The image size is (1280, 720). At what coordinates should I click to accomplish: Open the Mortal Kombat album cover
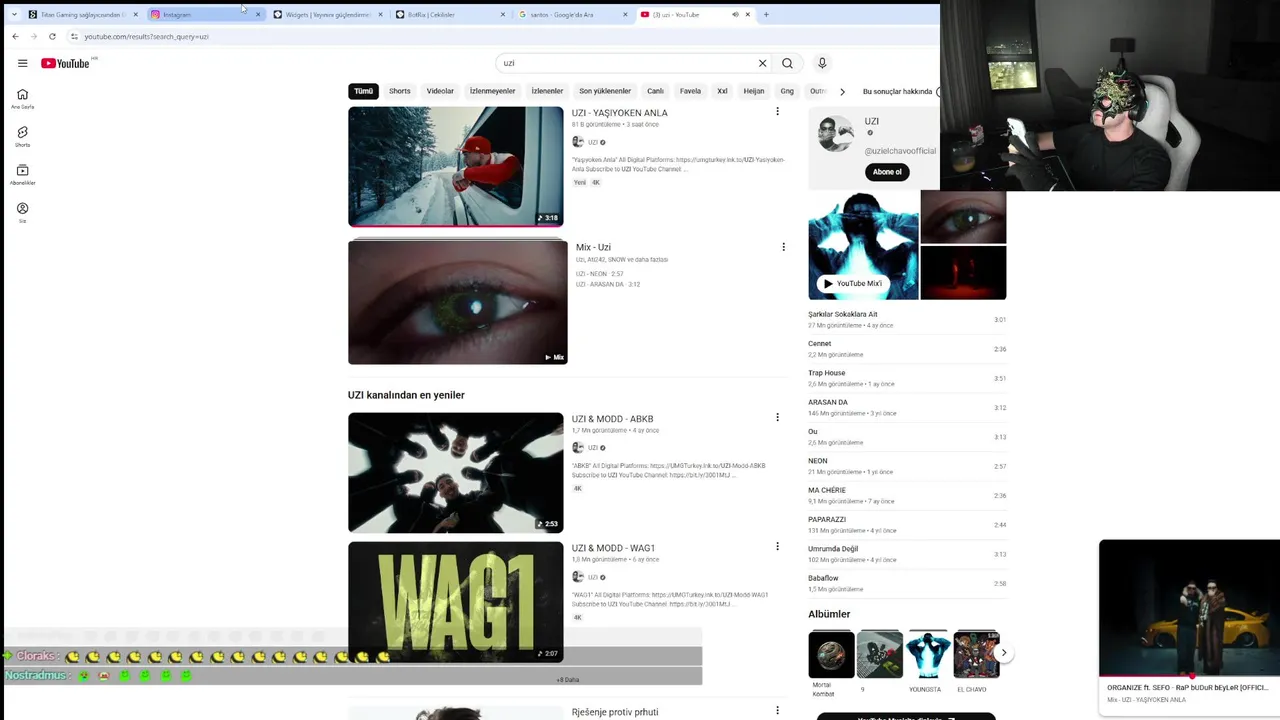point(831,655)
